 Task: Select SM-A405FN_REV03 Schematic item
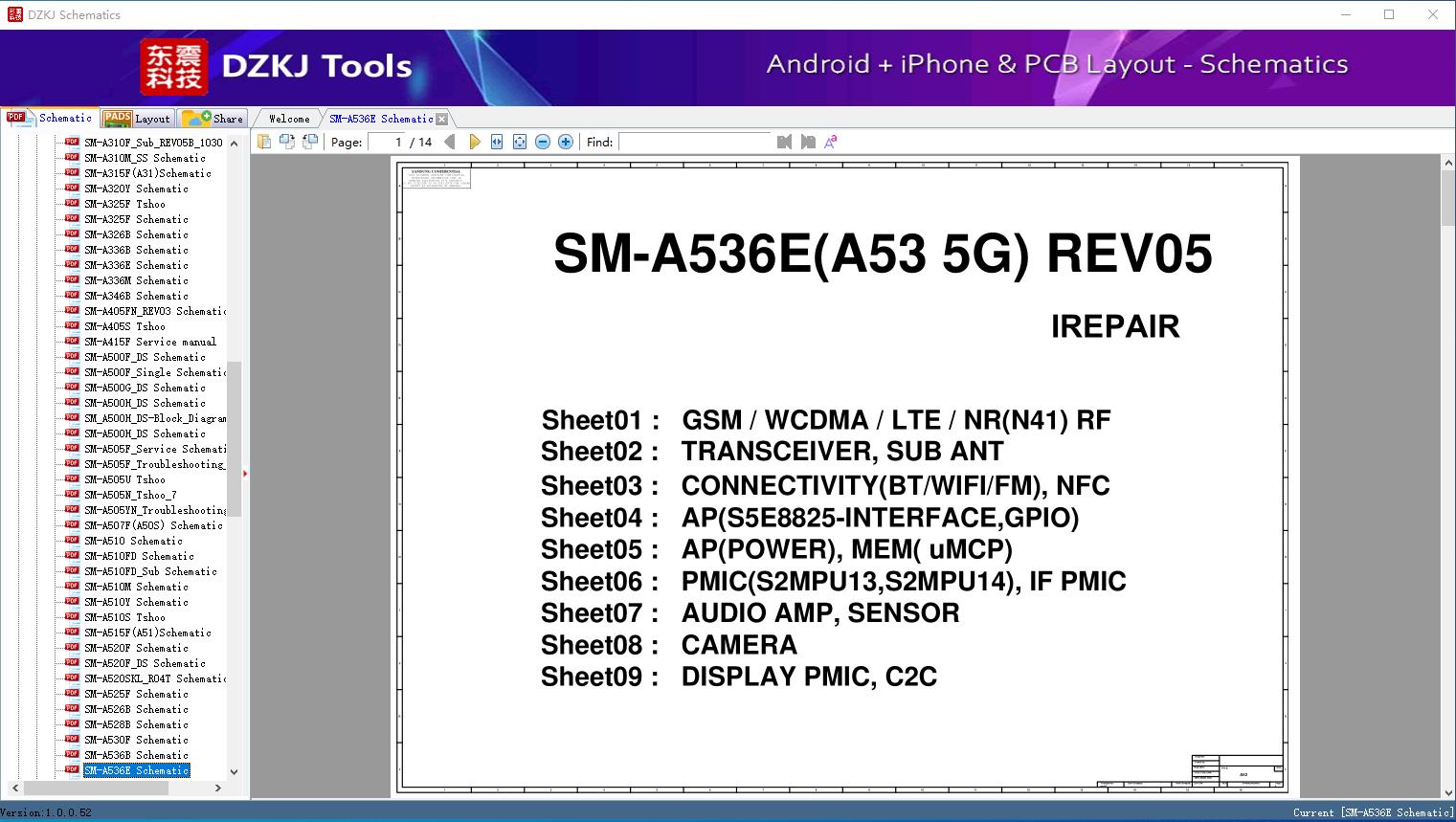155,311
